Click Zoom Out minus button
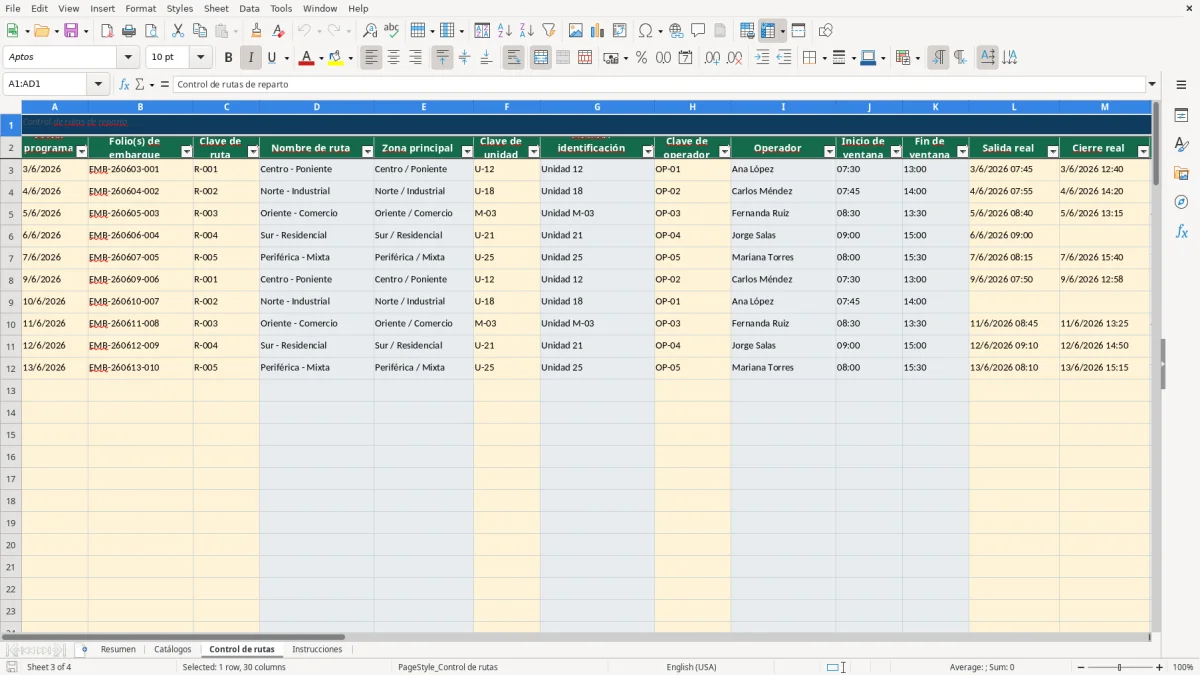The image size is (1200, 675). [x=1081, y=667]
